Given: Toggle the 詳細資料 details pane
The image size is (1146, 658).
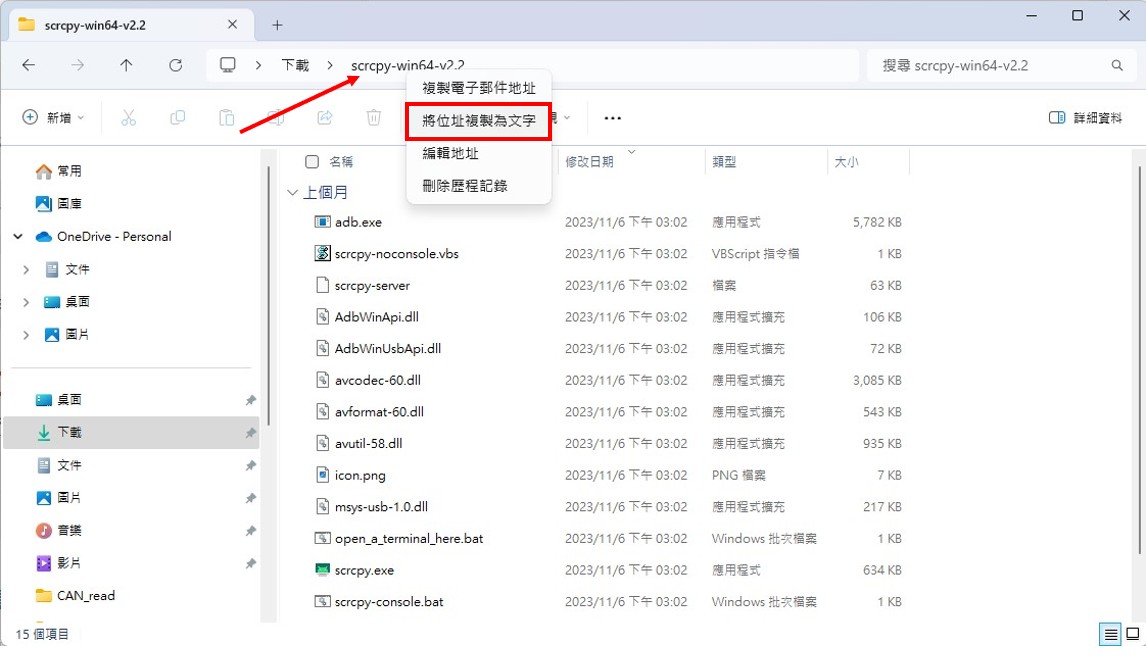Looking at the screenshot, I should (1085, 118).
